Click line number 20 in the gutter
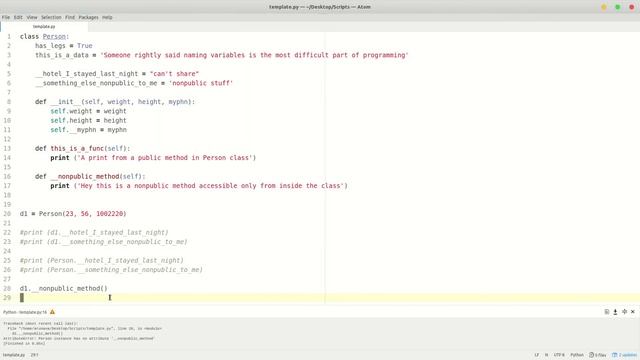This screenshot has height=360, width=640. click(x=7, y=213)
